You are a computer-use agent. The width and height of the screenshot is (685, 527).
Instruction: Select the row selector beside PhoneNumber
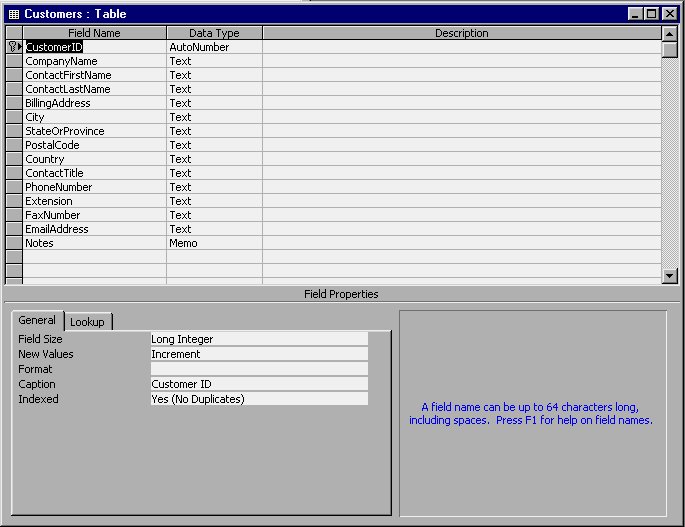(x=14, y=187)
